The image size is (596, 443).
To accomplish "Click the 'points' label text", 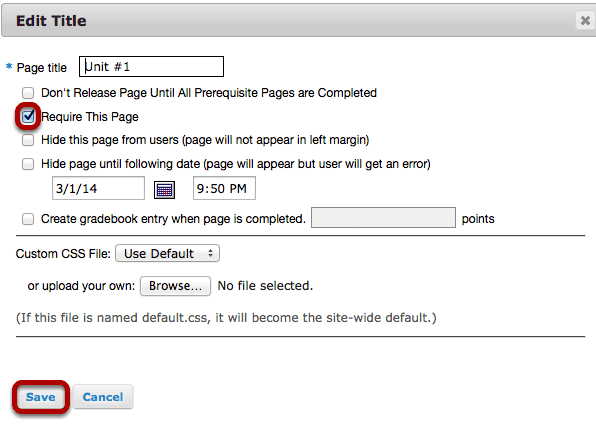I will click(x=478, y=219).
